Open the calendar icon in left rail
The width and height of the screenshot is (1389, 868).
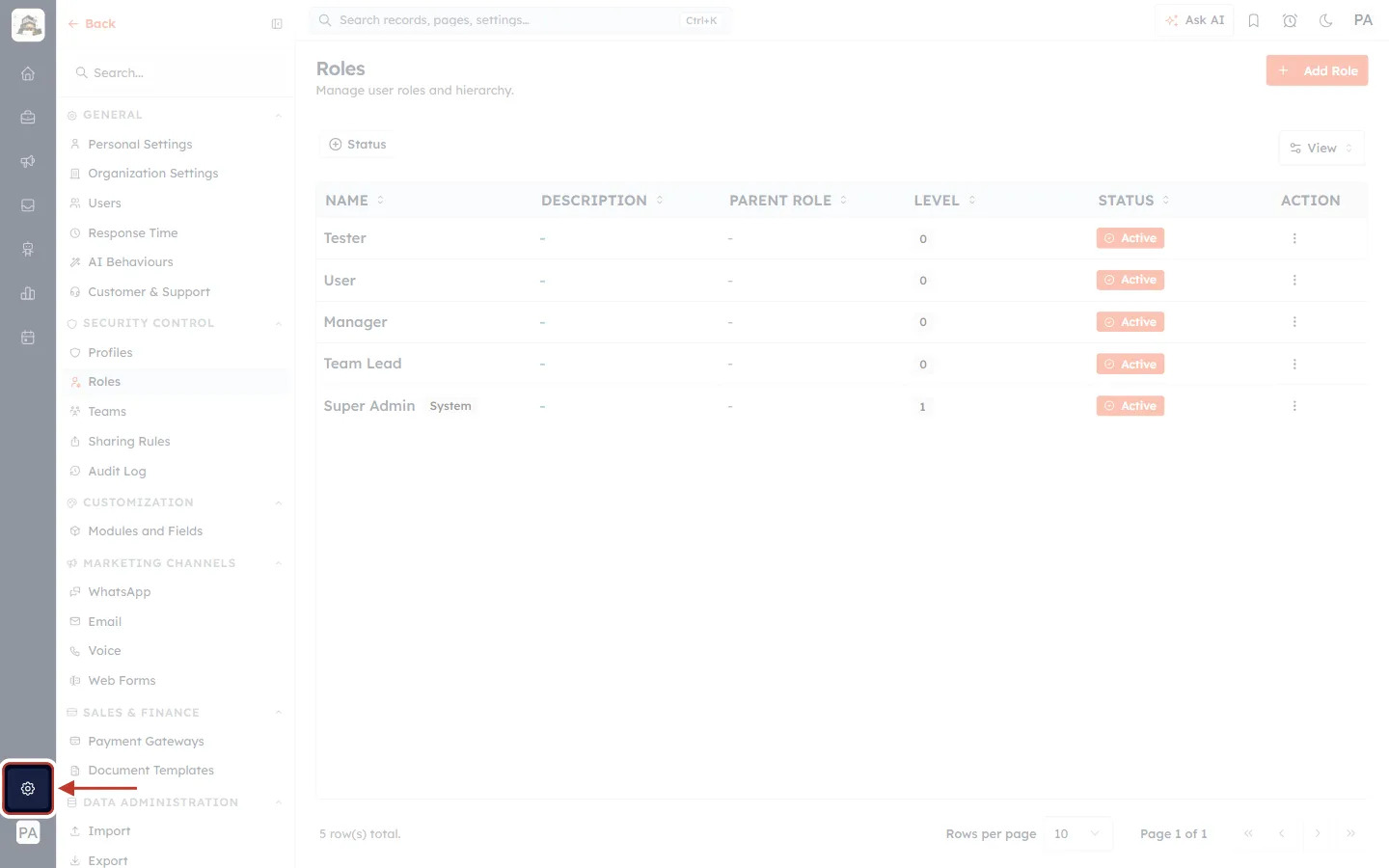28,338
